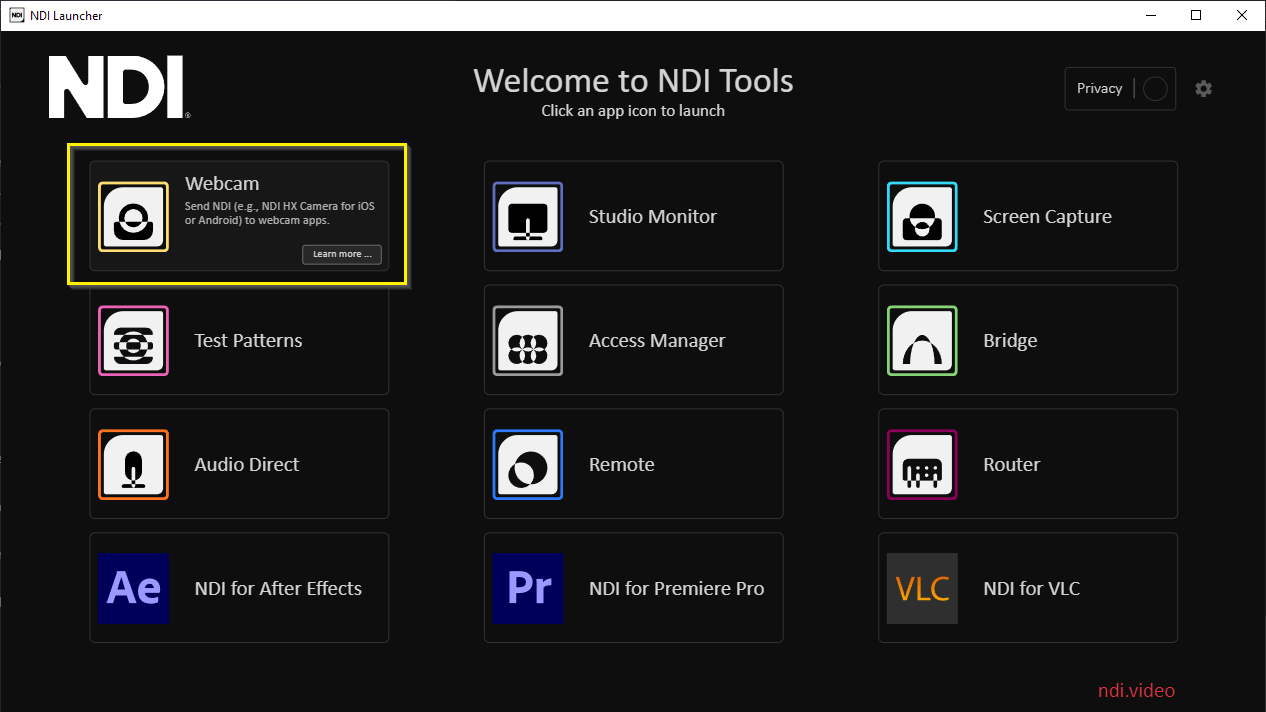Launch the Webcam app icon
Viewport: 1266px width, 712px height.
pyautogui.click(x=133, y=217)
